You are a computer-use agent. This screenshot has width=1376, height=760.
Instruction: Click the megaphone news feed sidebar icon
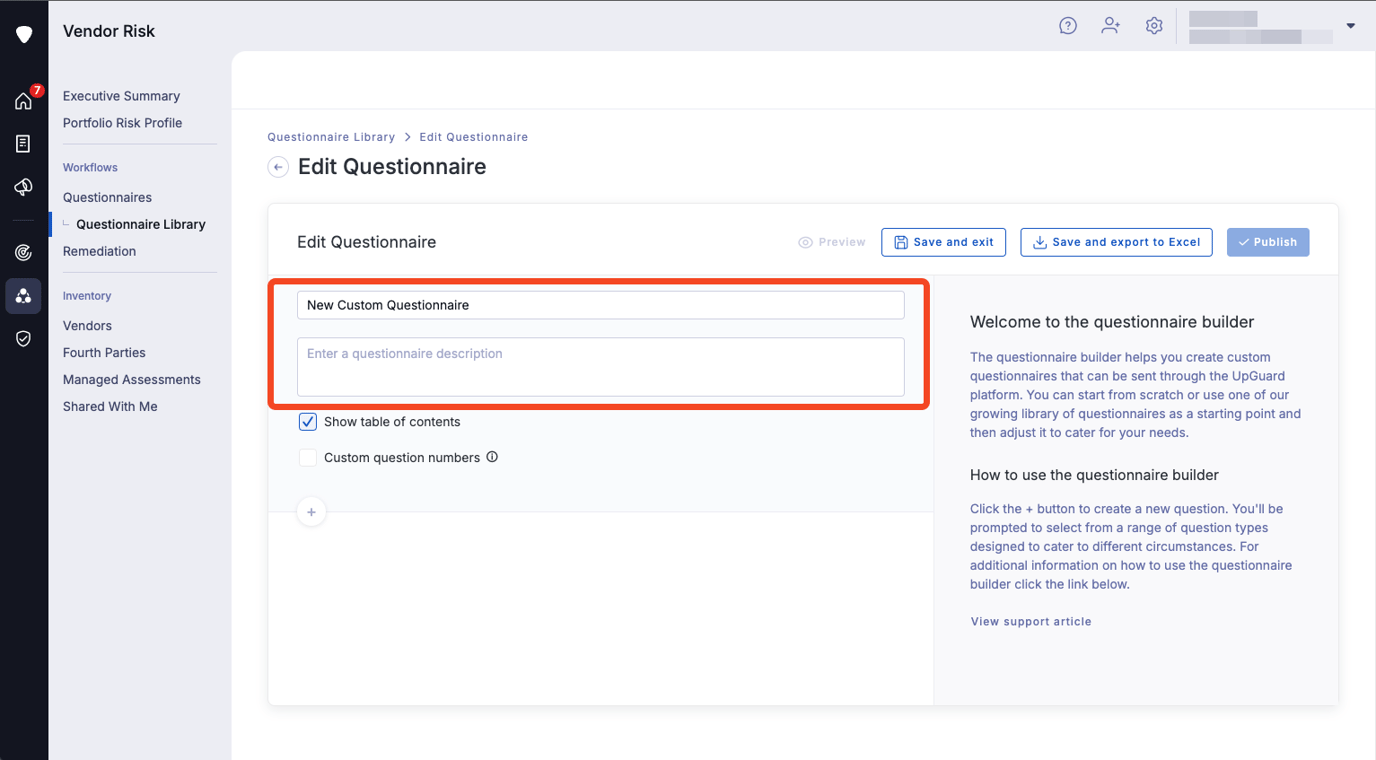point(23,187)
